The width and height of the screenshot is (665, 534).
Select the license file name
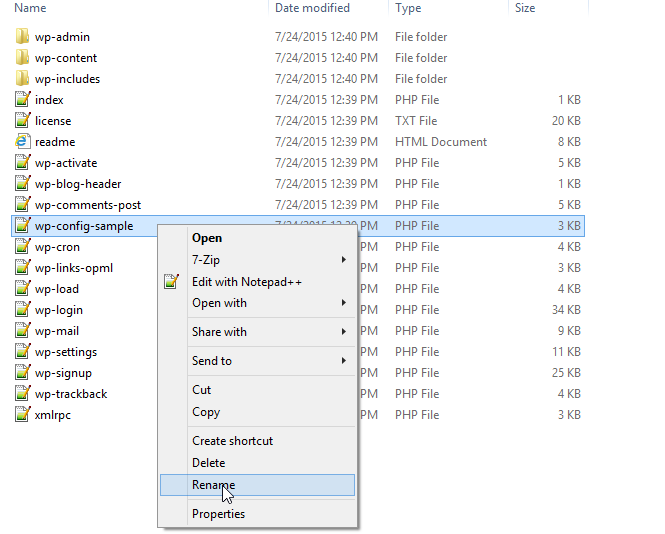[x=53, y=121]
